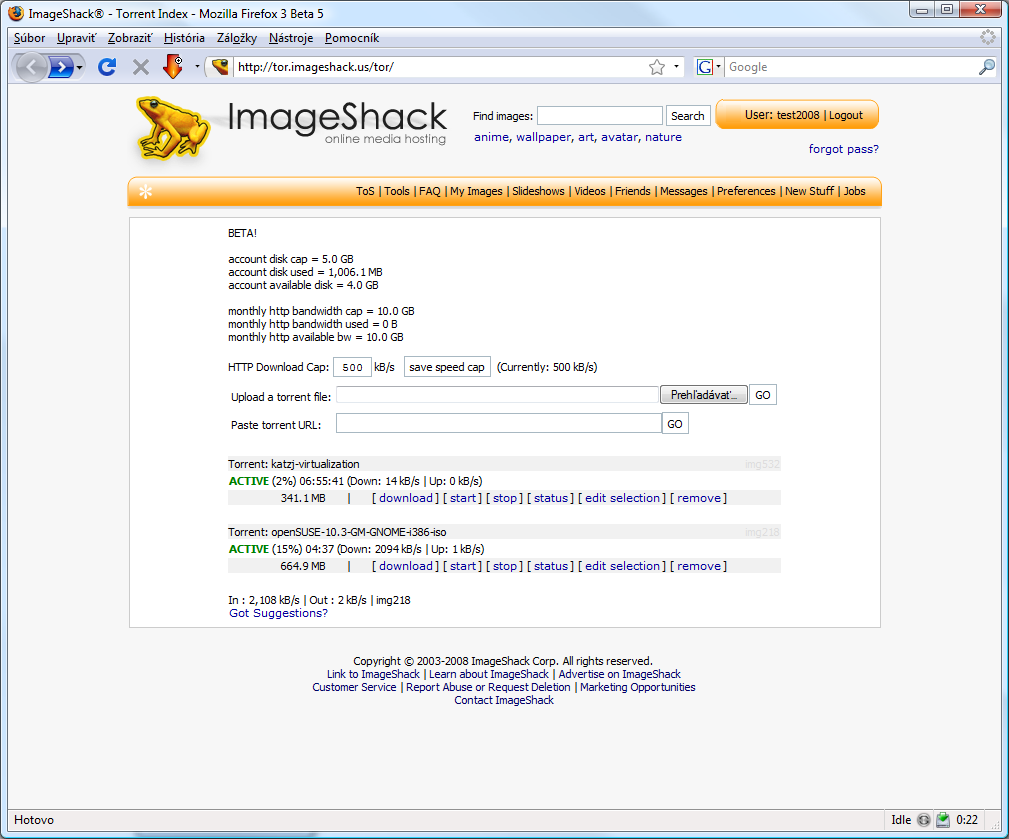Open the História menu
Viewport: 1009px width, 839px height.
click(x=184, y=38)
